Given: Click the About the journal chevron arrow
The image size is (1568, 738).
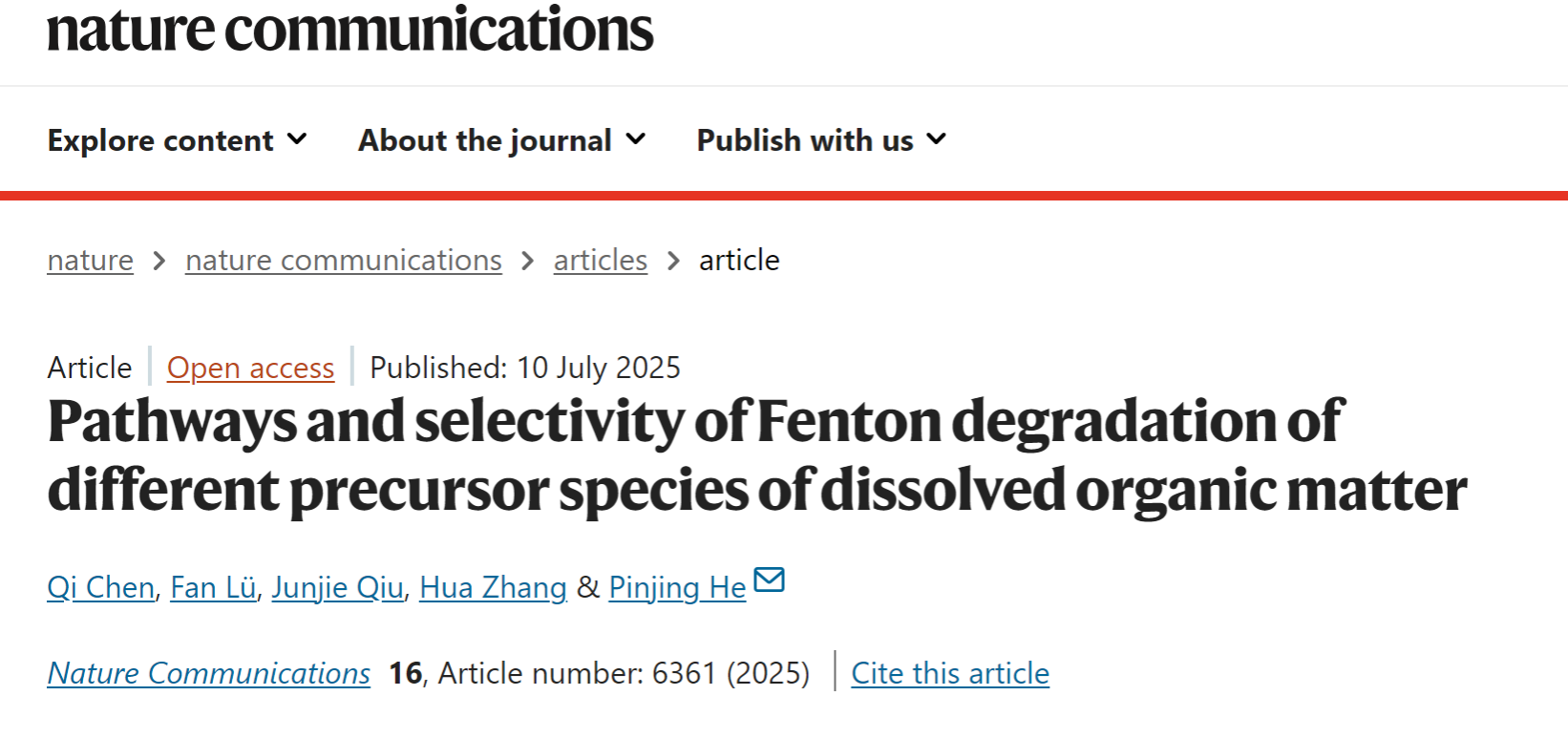Looking at the screenshot, I should click(x=636, y=139).
